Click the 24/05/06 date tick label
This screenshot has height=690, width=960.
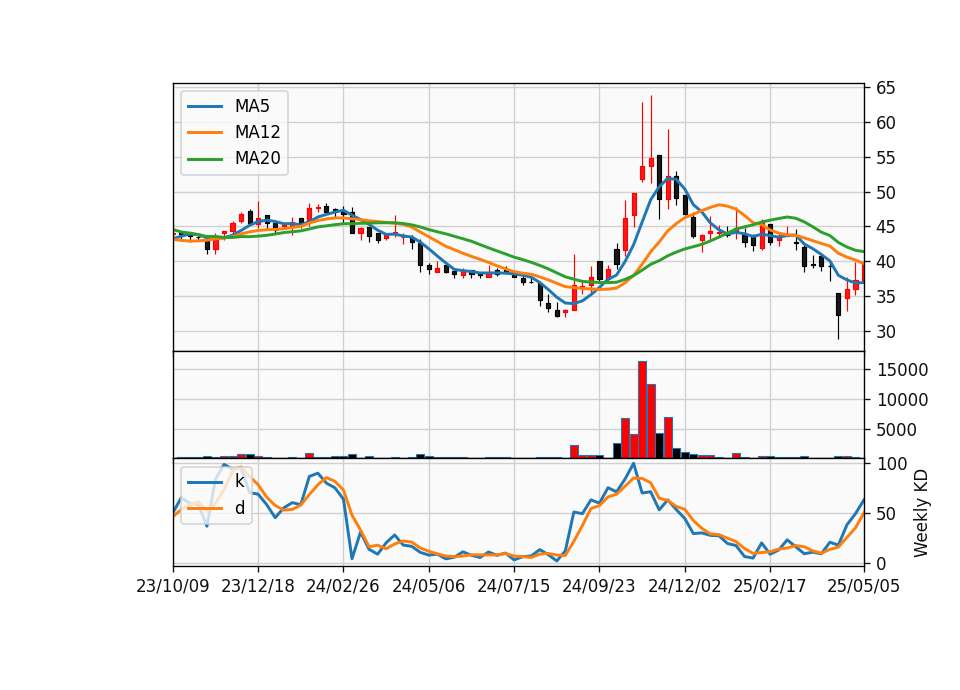point(429,586)
